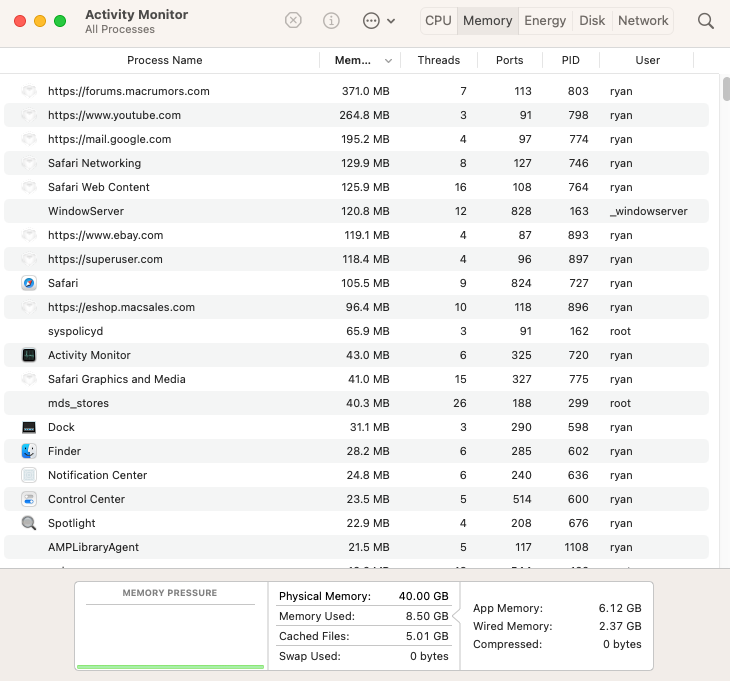Image resolution: width=730 pixels, height=681 pixels.
Task: Switch to the Energy tab
Action: tap(545, 20)
